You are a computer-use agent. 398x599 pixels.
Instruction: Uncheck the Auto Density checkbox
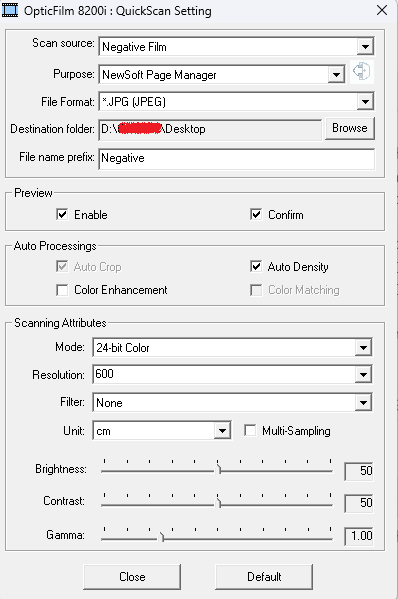click(256, 266)
